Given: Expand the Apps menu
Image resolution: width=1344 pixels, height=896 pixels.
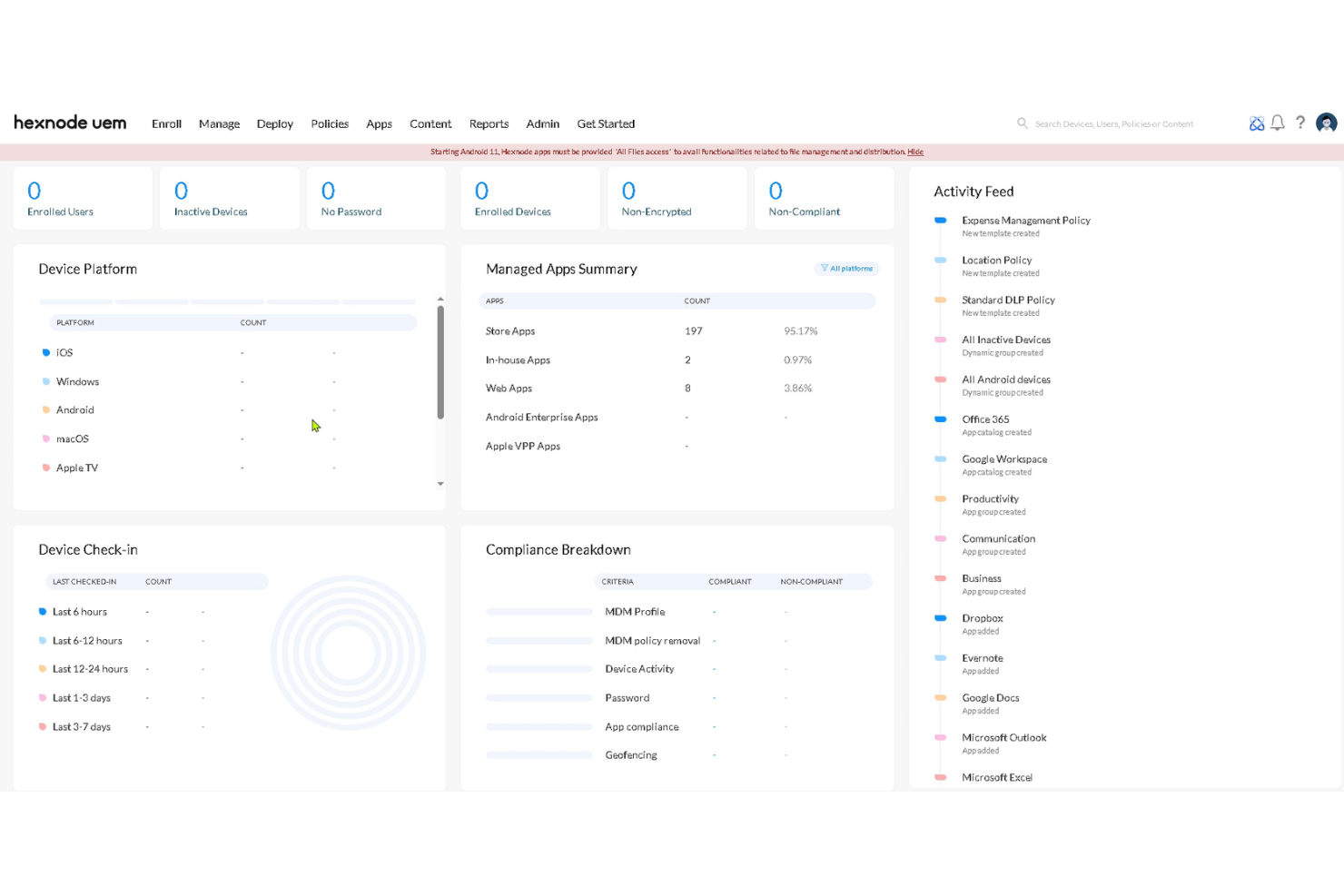Looking at the screenshot, I should (379, 123).
